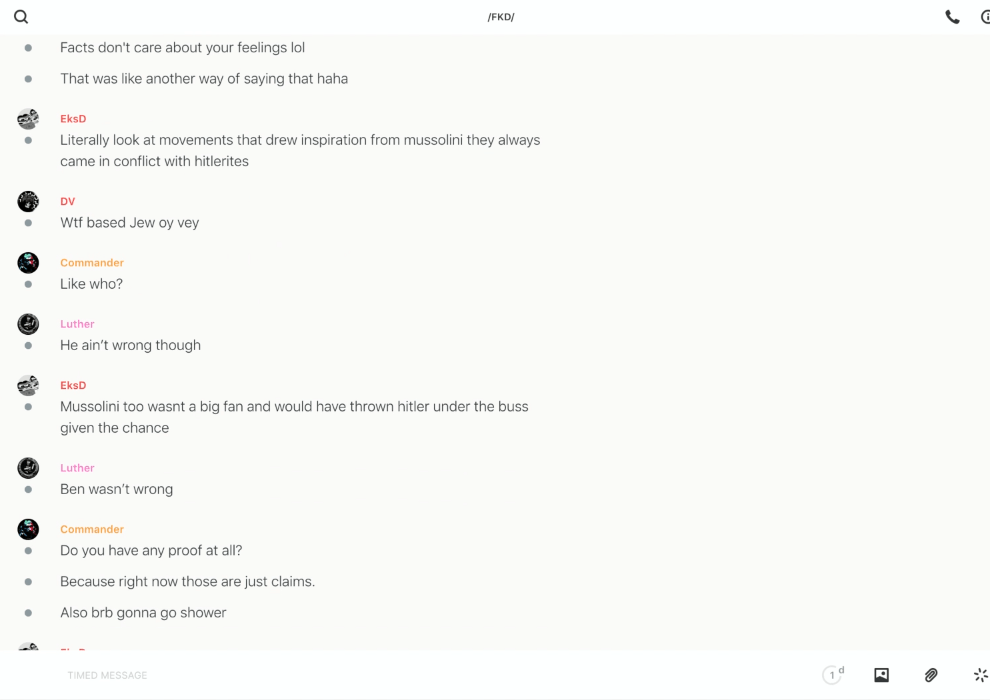
Task: Open the timed message duration selector
Action: pos(832,675)
